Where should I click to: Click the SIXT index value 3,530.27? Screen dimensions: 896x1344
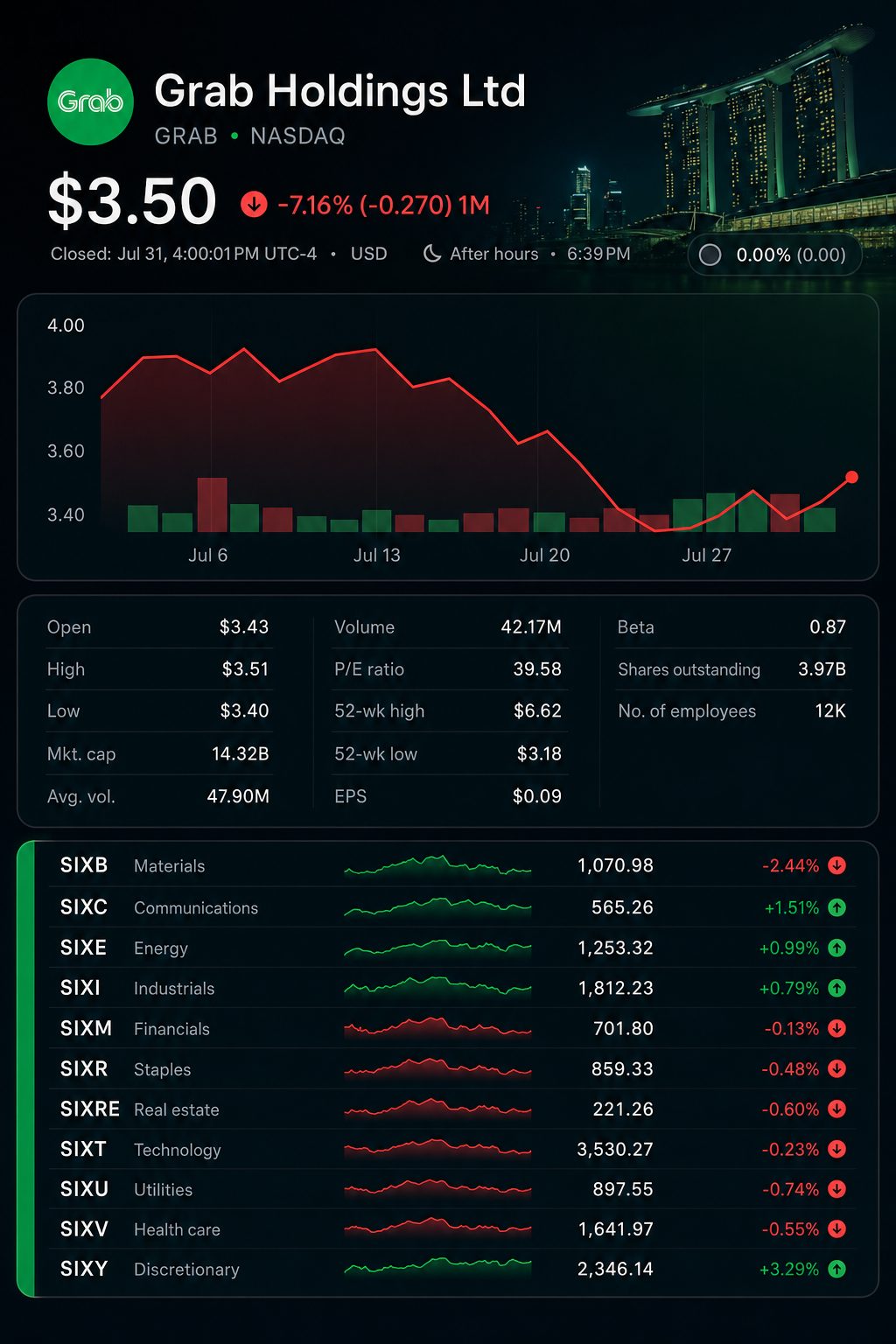tap(615, 1149)
